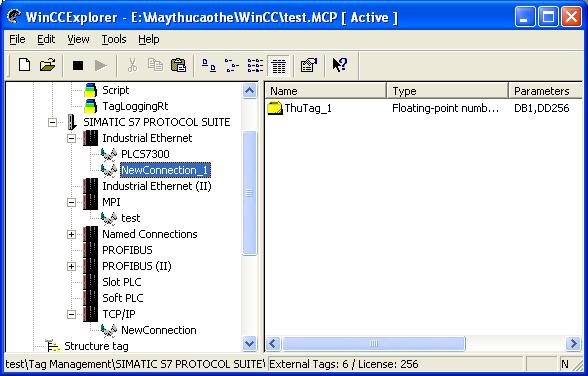588x376 pixels.
Task: Select the Structure tag label
Action: [x=96, y=346]
